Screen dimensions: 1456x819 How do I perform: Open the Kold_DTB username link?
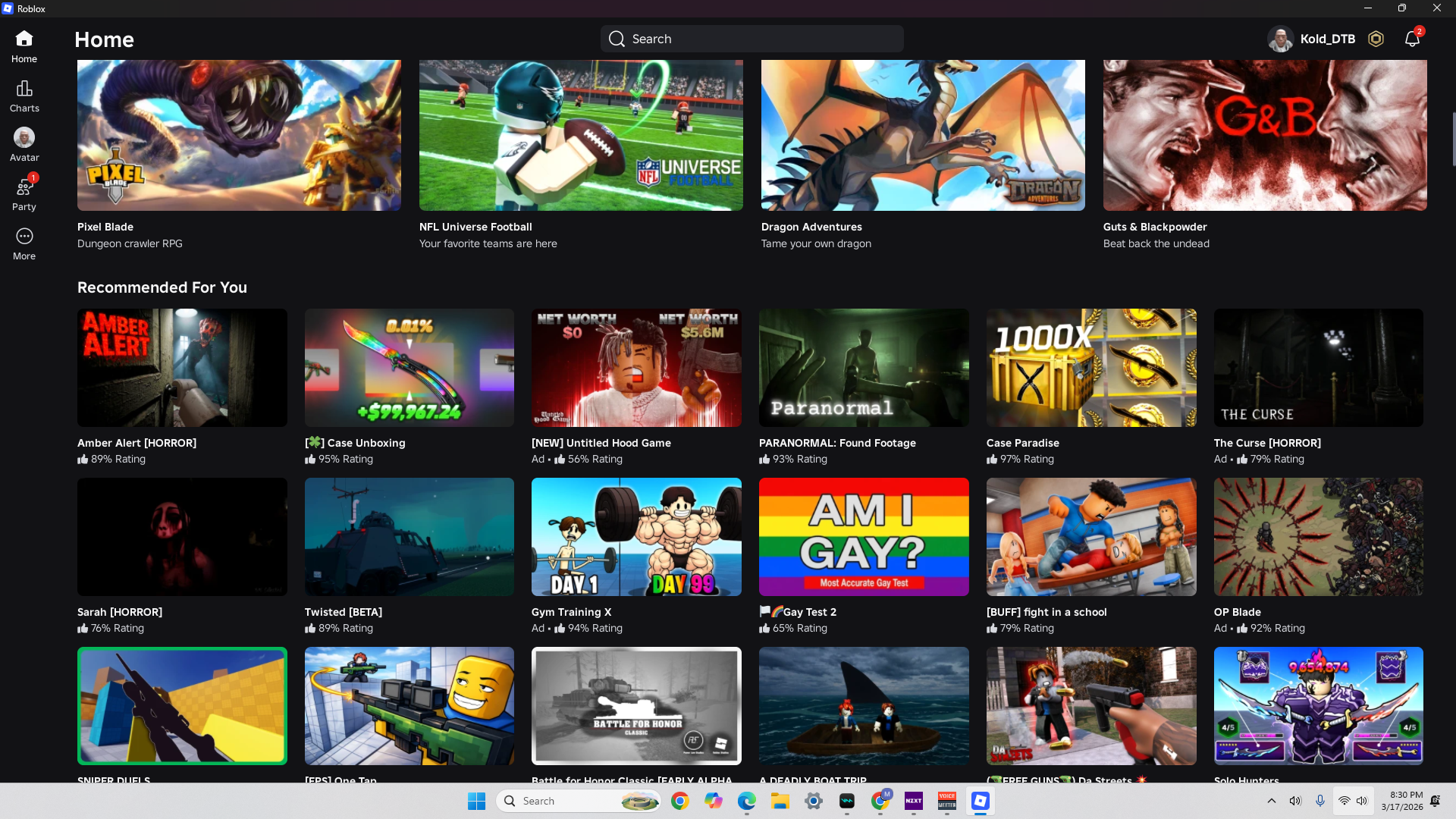1327,39
